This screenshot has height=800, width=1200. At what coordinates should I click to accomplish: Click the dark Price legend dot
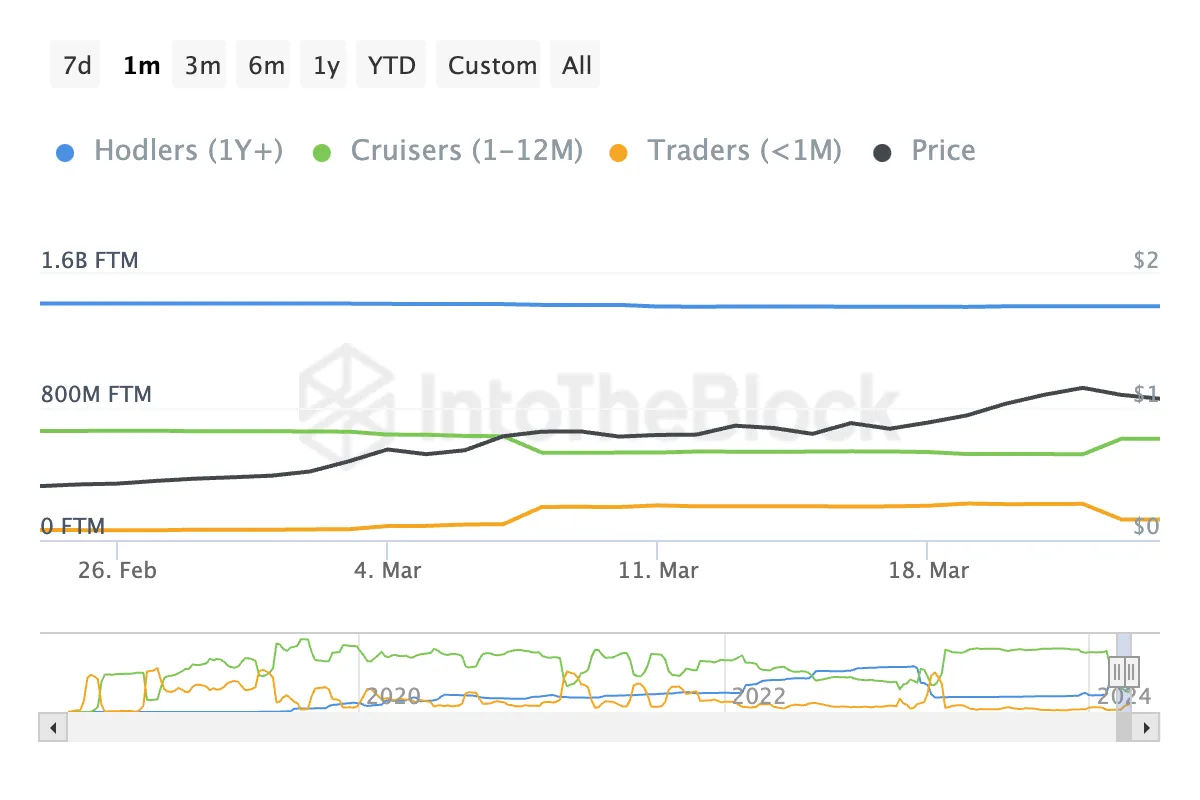883,153
